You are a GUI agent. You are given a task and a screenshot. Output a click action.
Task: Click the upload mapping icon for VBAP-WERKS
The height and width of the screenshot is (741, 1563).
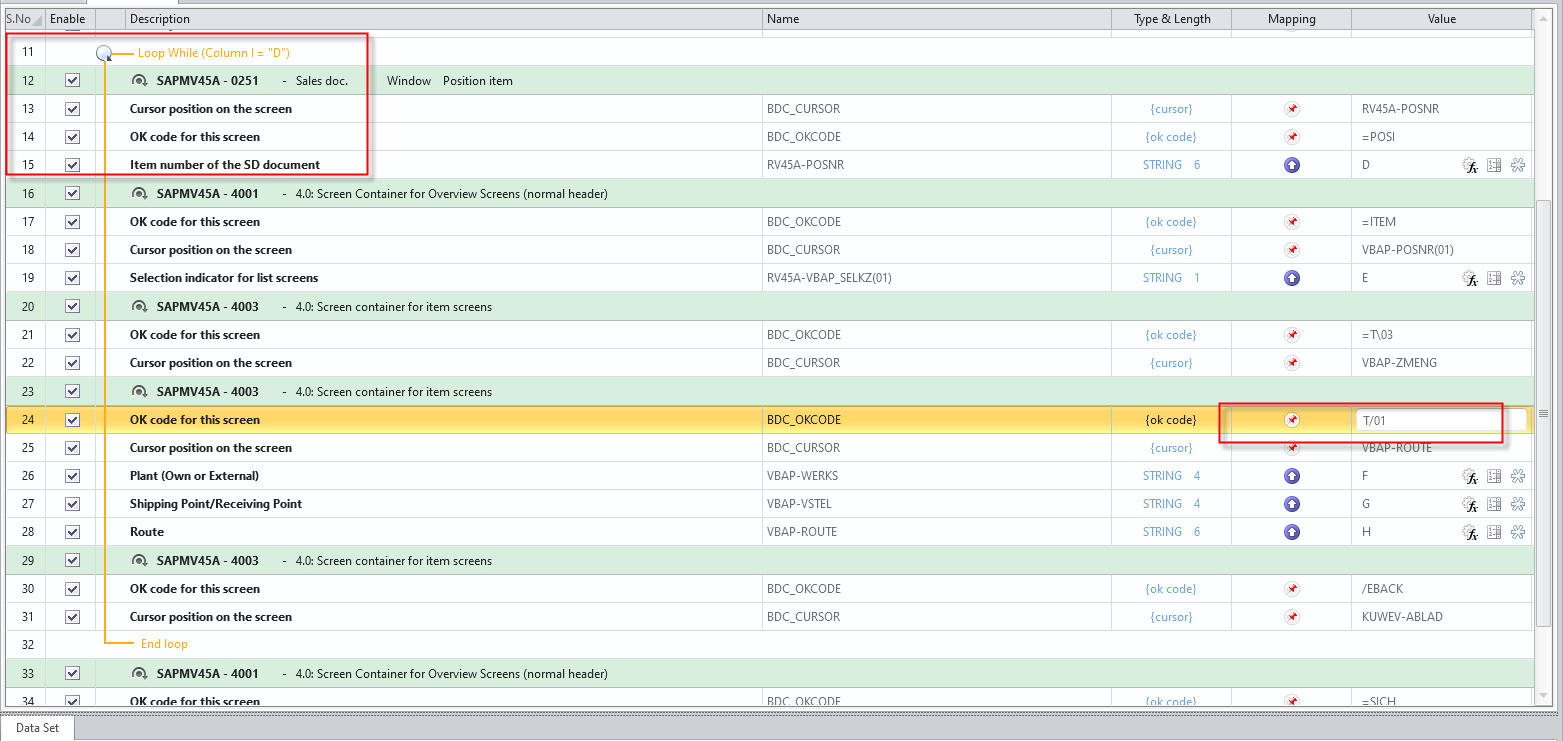pyautogui.click(x=1292, y=476)
